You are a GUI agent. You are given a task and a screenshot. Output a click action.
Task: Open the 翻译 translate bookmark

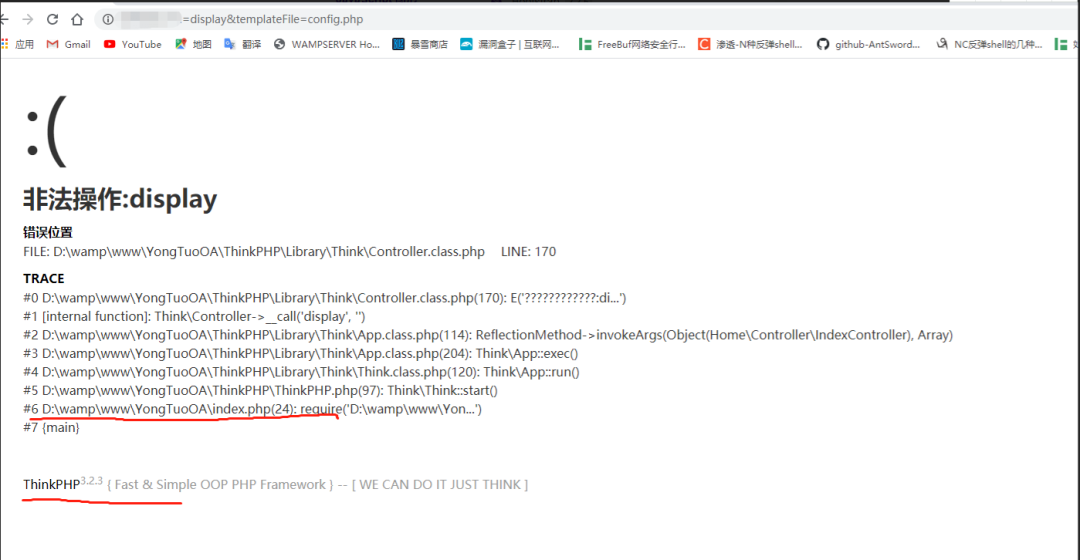pos(242,44)
